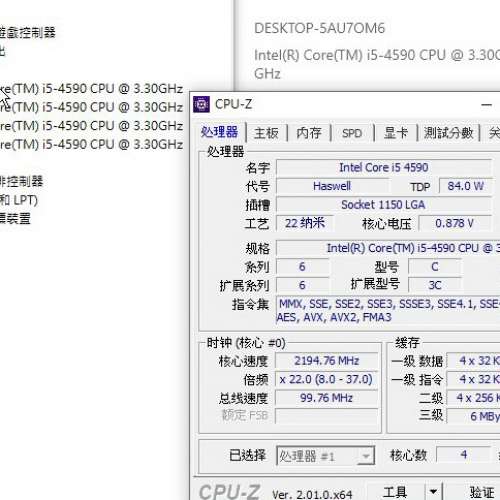Open the 处理器 #1 selection dropdown
This screenshot has height=500, width=500.
click(325, 456)
